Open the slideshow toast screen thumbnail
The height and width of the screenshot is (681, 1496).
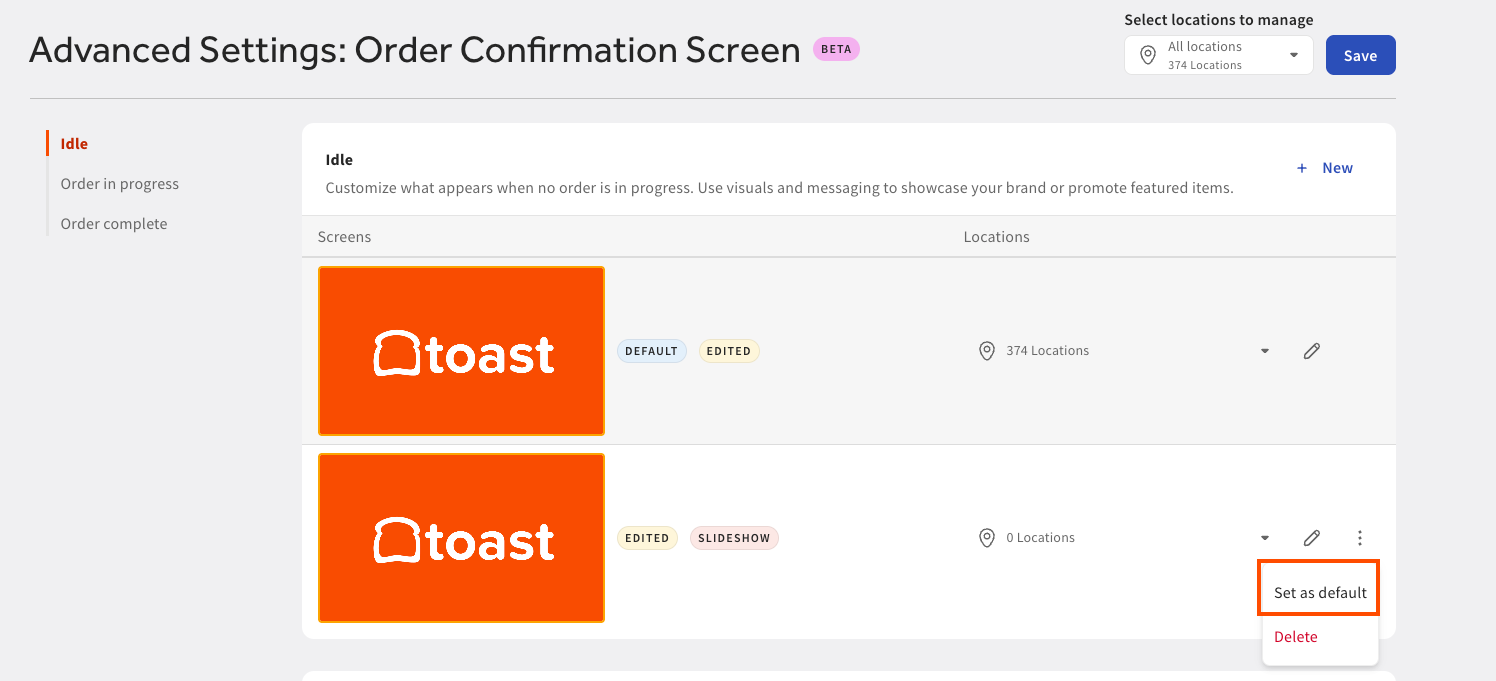point(461,538)
